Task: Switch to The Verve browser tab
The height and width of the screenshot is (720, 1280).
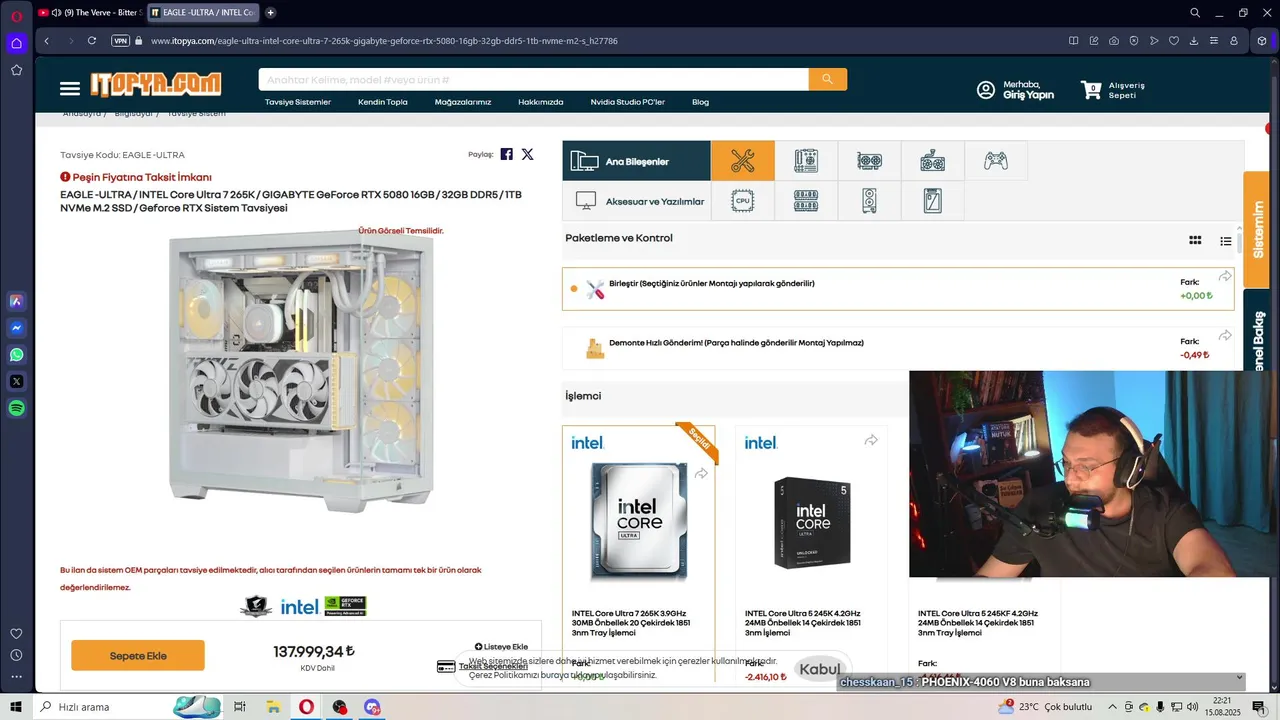Action: point(89,13)
